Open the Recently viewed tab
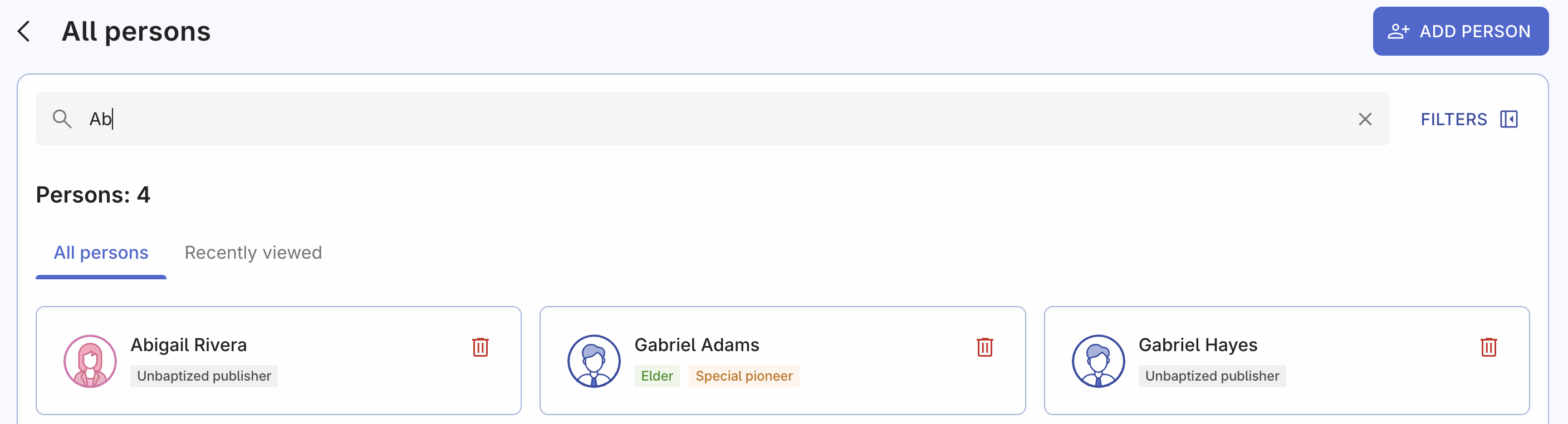 253,253
